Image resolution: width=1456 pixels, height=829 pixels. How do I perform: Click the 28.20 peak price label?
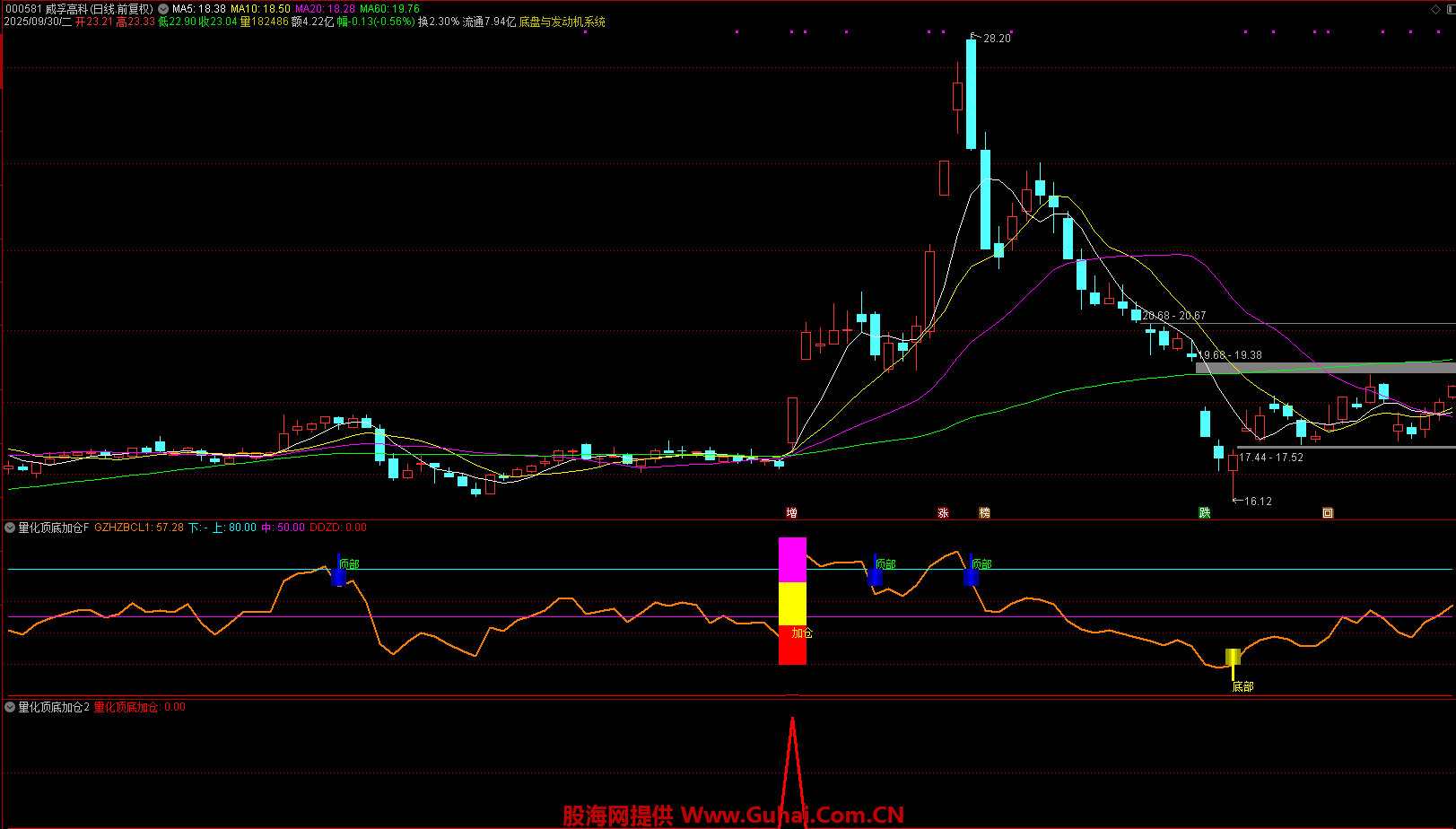pos(997,39)
